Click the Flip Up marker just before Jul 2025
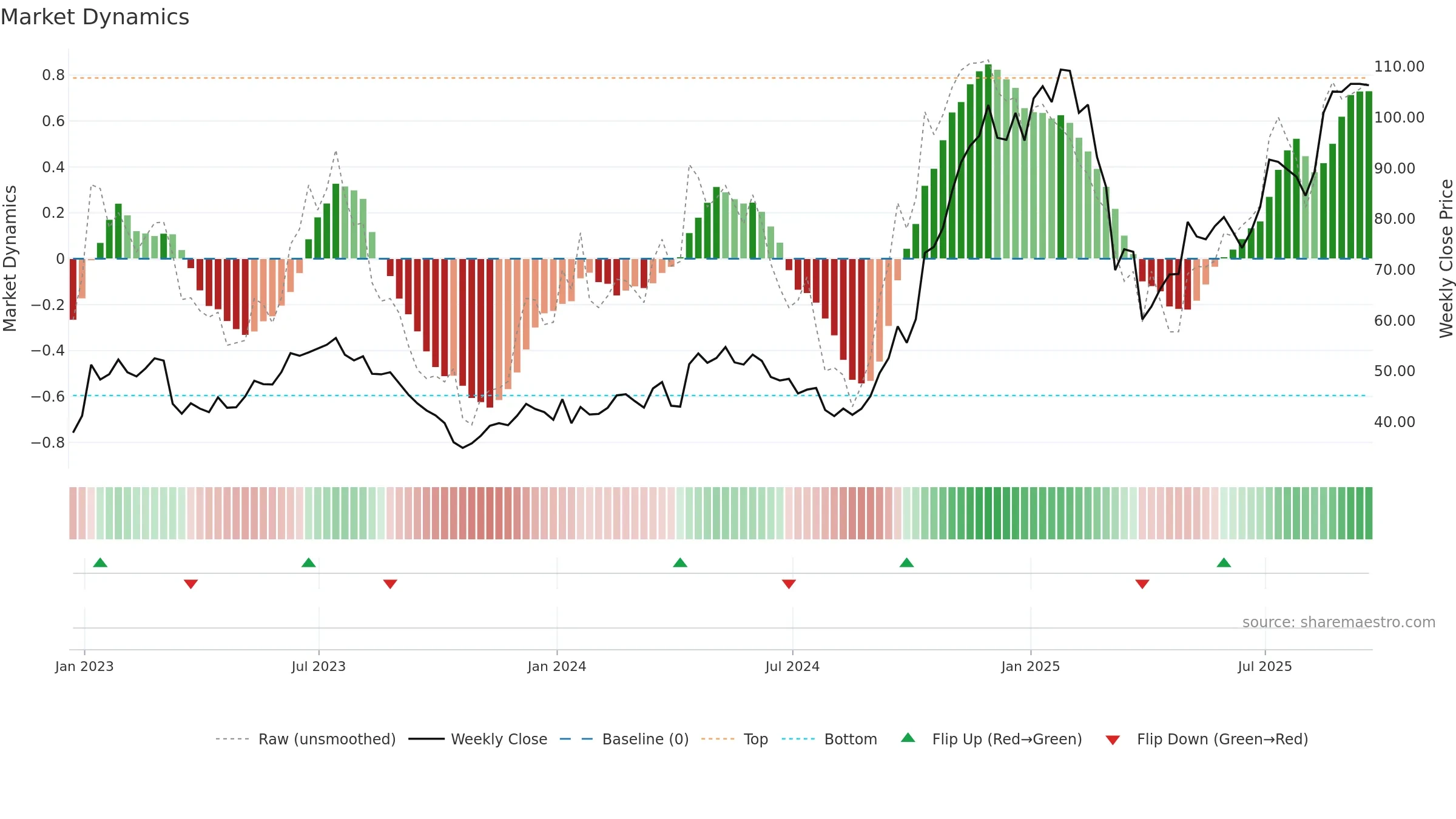This screenshot has height=819, width=1456. [1224, 562]
